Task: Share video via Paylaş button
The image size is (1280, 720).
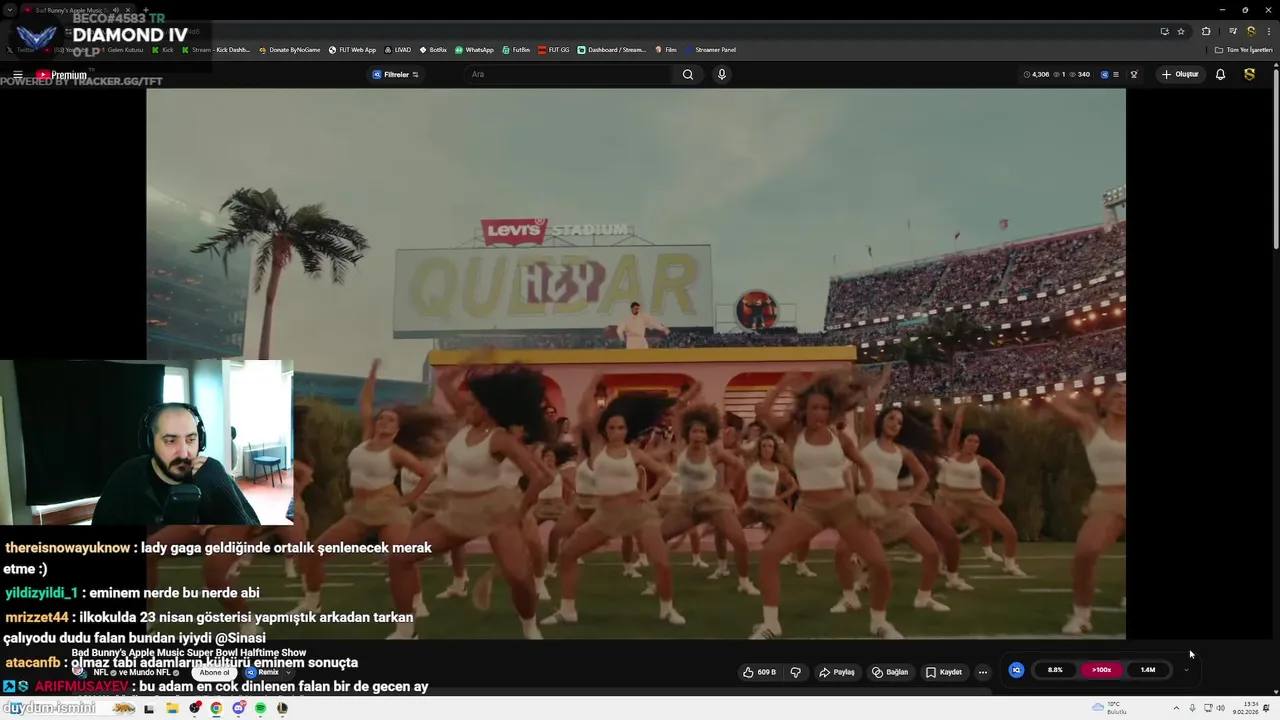Action: [x=837, y=672]
